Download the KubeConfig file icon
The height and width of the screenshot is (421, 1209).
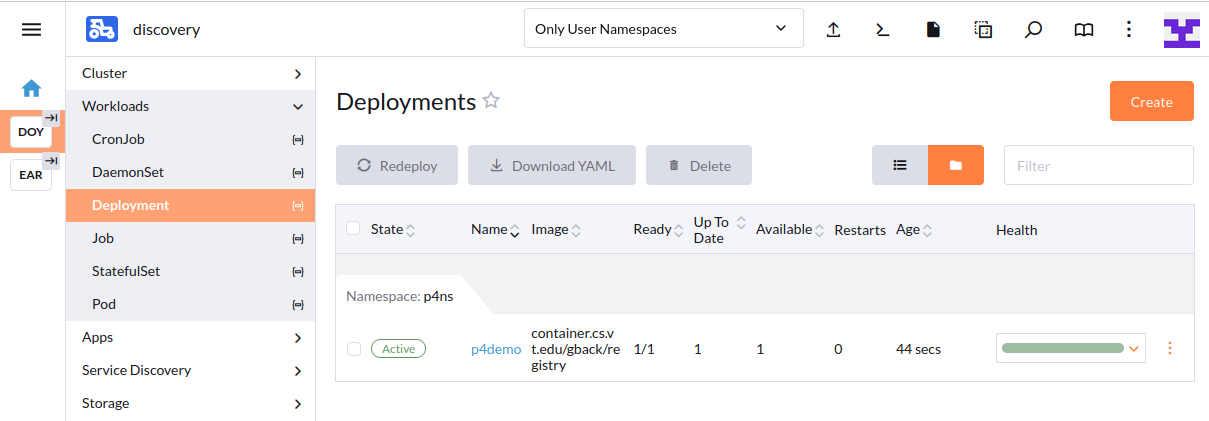[x=933, y=30]
